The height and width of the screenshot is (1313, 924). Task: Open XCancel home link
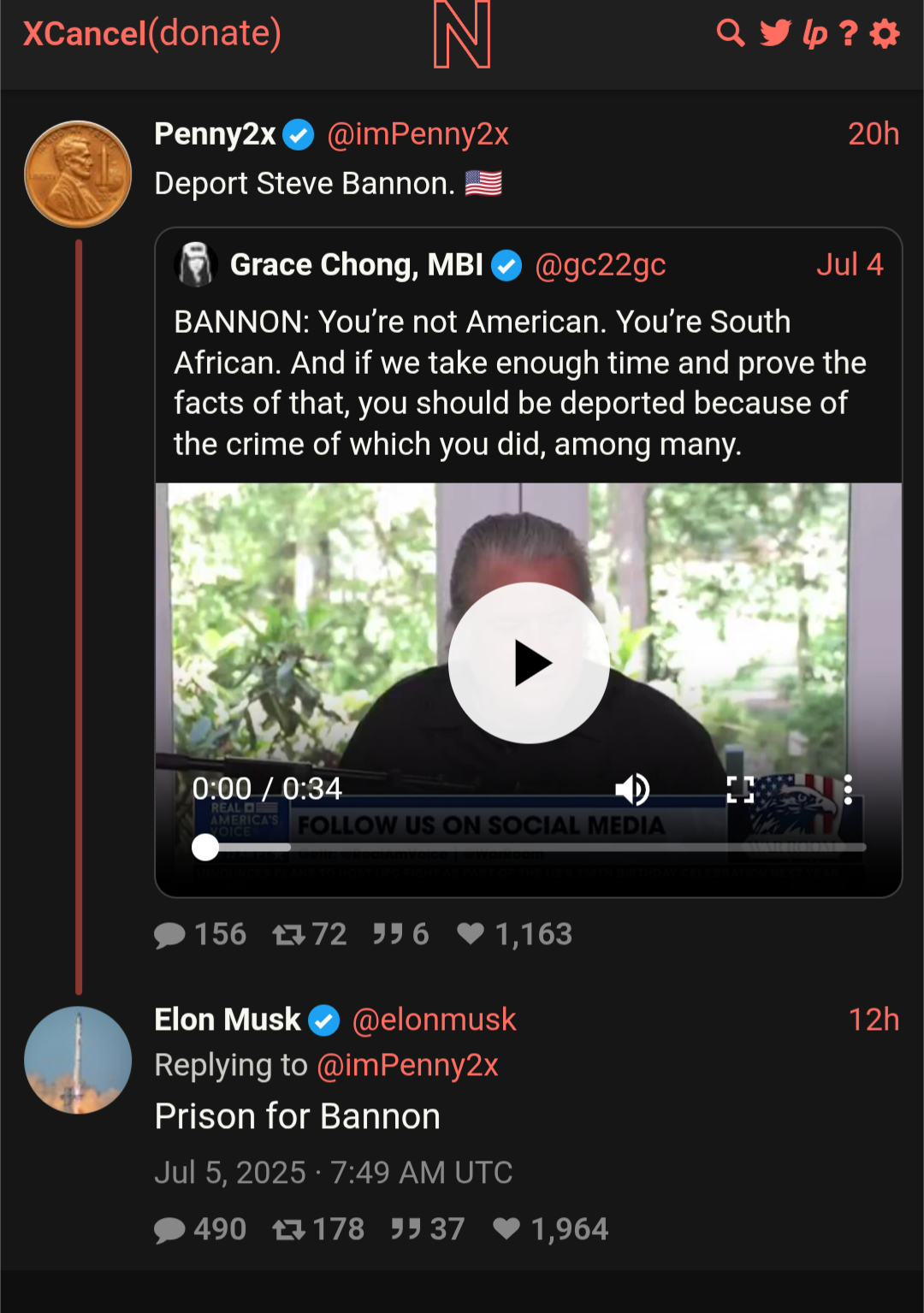tap(85, 33)
